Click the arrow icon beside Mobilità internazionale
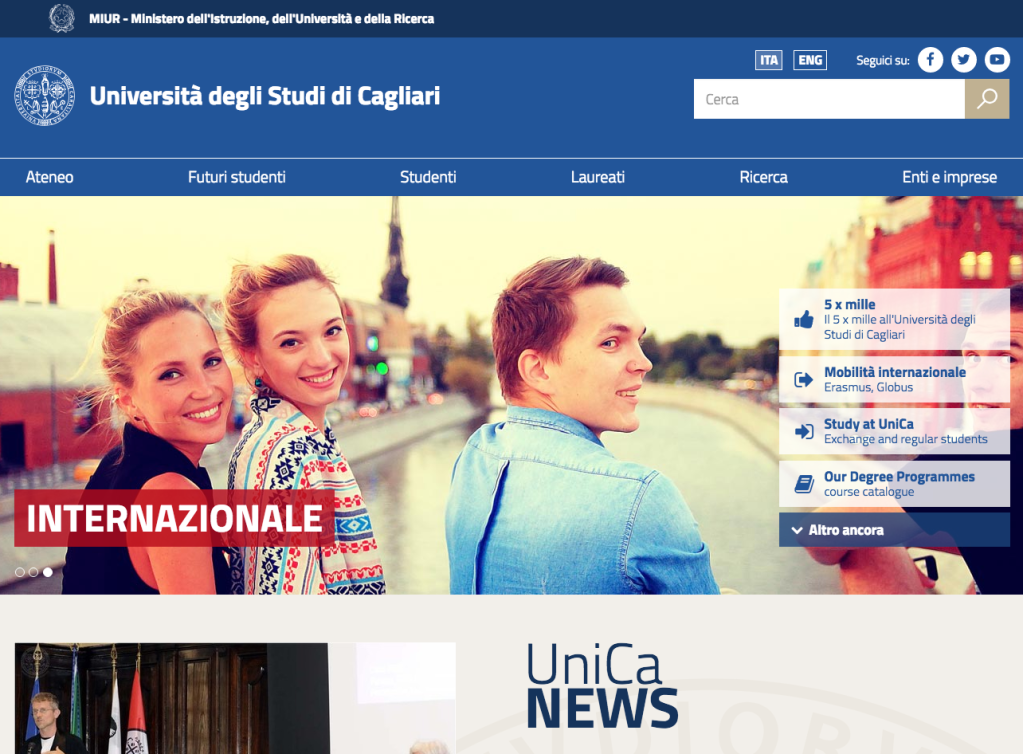 pyautogui.click(x=803, y=379)
